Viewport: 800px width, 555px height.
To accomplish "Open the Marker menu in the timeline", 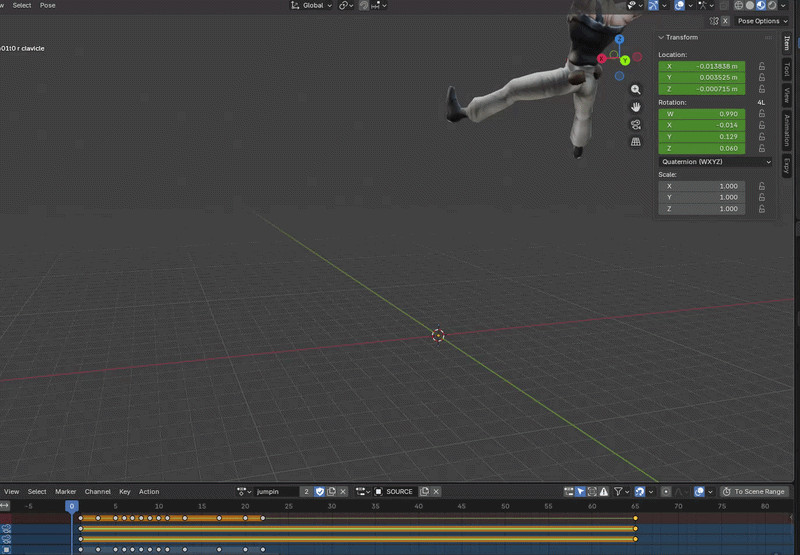I will [x=66, y=492].
